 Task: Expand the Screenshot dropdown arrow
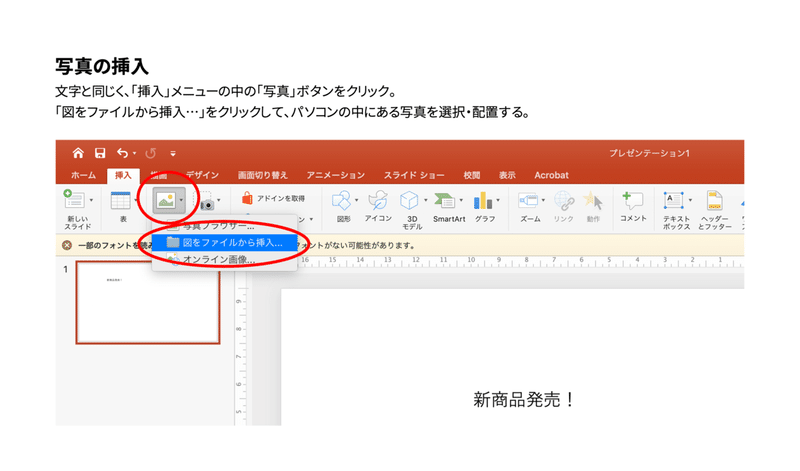point(219,200)
